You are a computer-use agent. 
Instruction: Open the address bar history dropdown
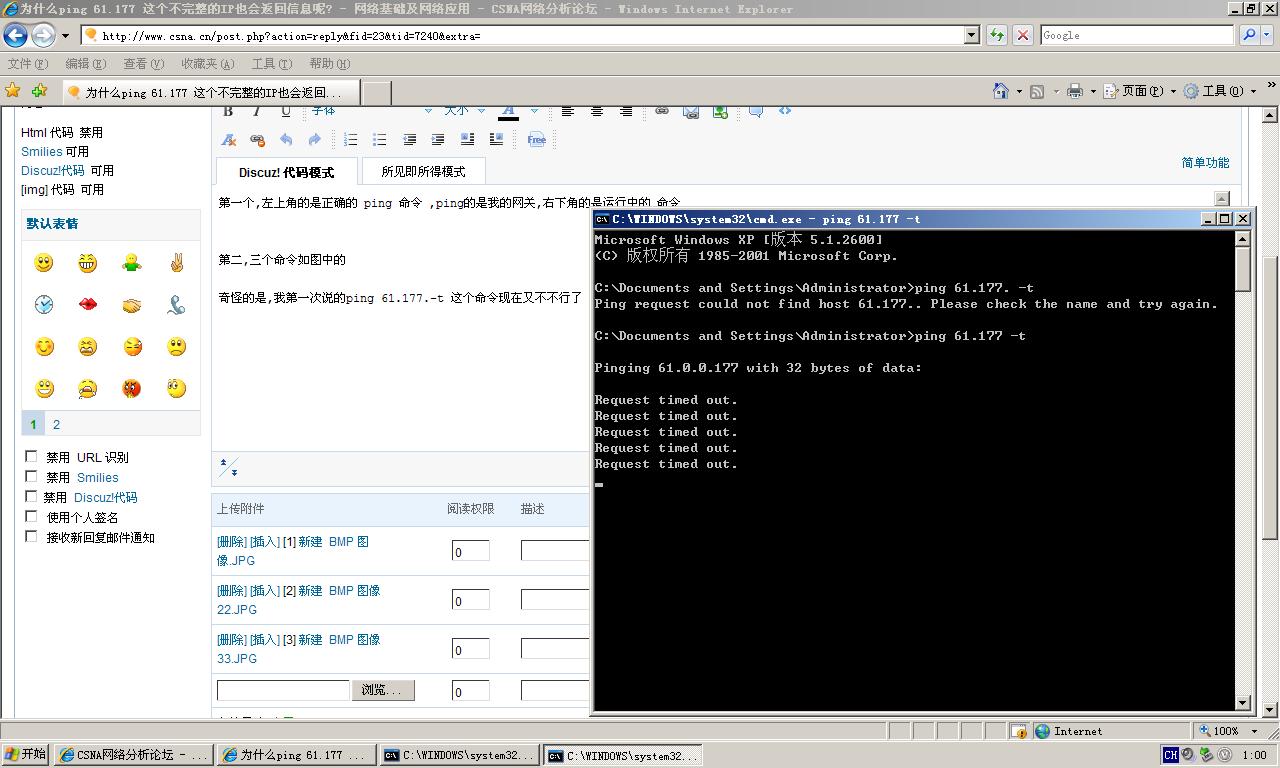click(971, 34)
